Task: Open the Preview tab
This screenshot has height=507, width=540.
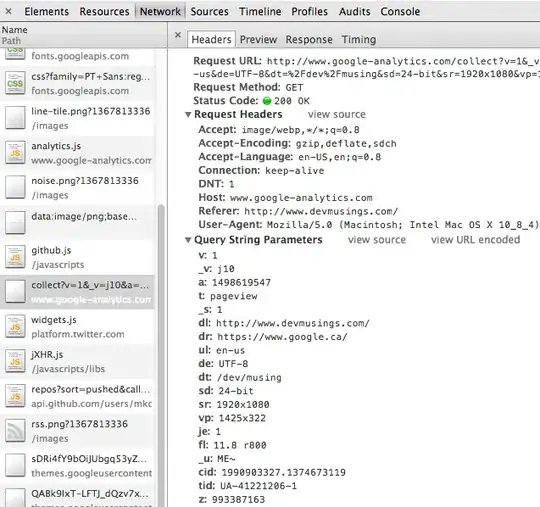Action: tap(259, 40)
